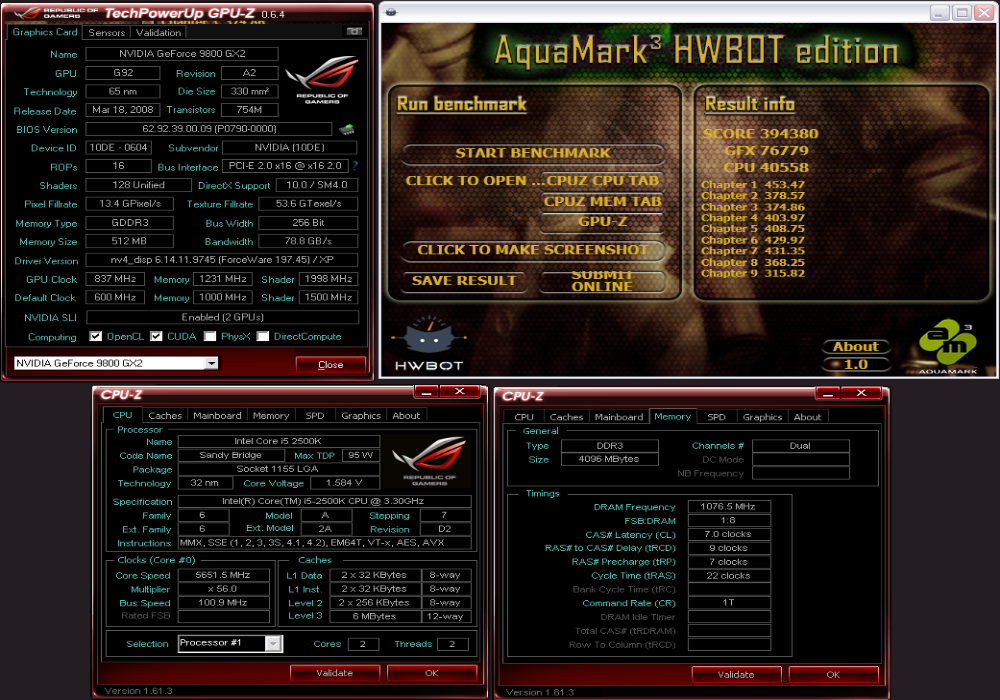This screenshot has height=700, width=1000.
Task: Click NVIDIA SLI Enabled (2 GPUs) field
Action: point(223,317)
